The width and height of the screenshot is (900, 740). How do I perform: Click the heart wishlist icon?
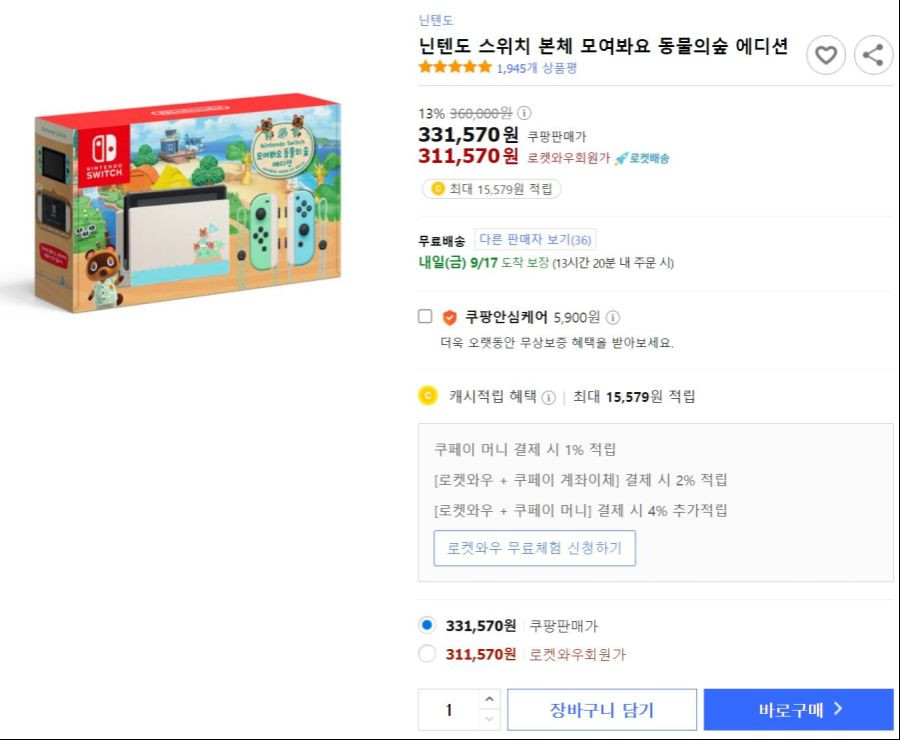click(x=826, y=55)
